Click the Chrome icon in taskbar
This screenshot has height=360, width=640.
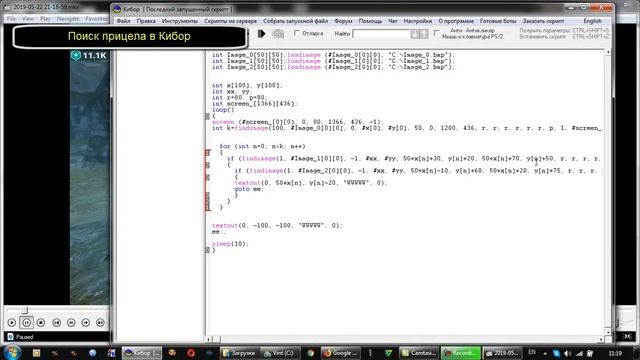pyautogui.click(x=311, y=353)
